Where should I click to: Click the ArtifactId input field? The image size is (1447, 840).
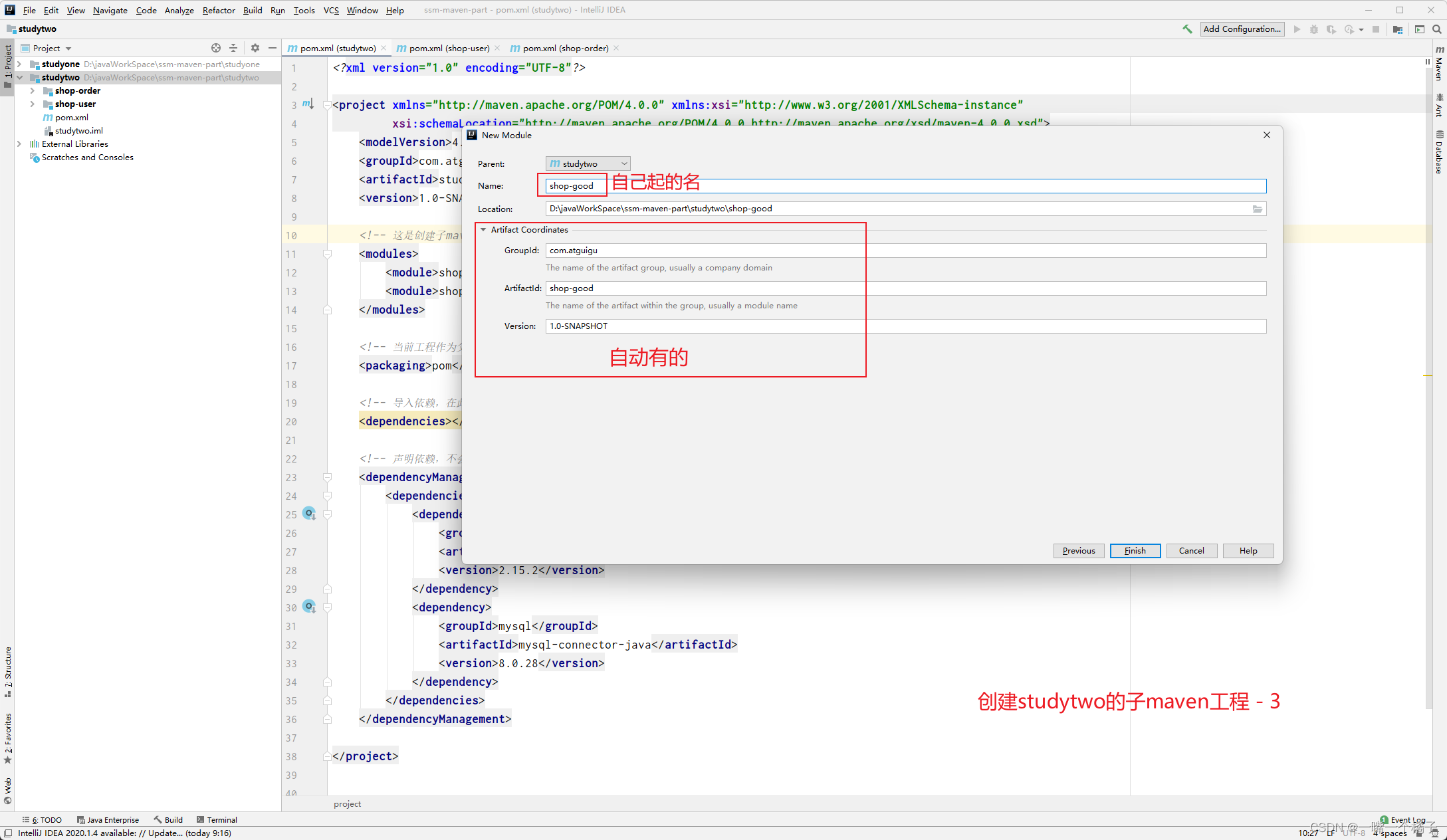click(906, 288)
